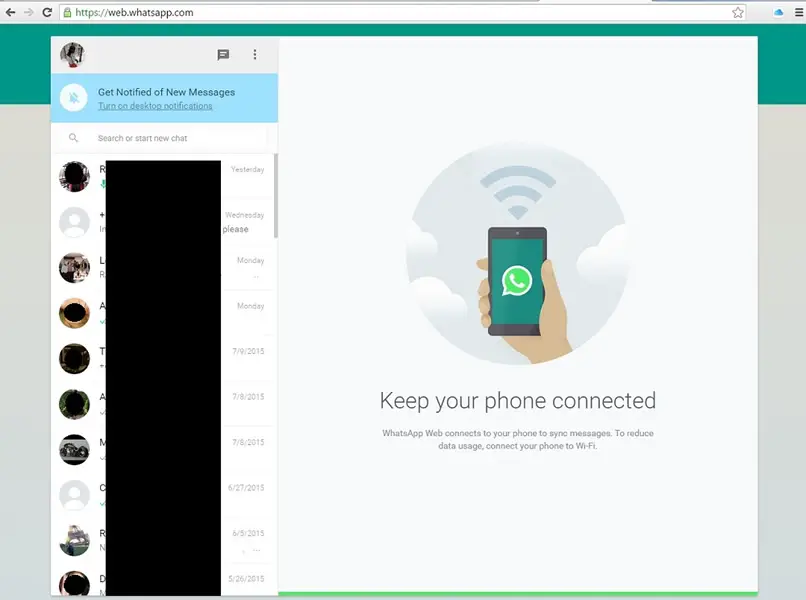
Task: Open your own profile picture
Action: coord(72,54)
